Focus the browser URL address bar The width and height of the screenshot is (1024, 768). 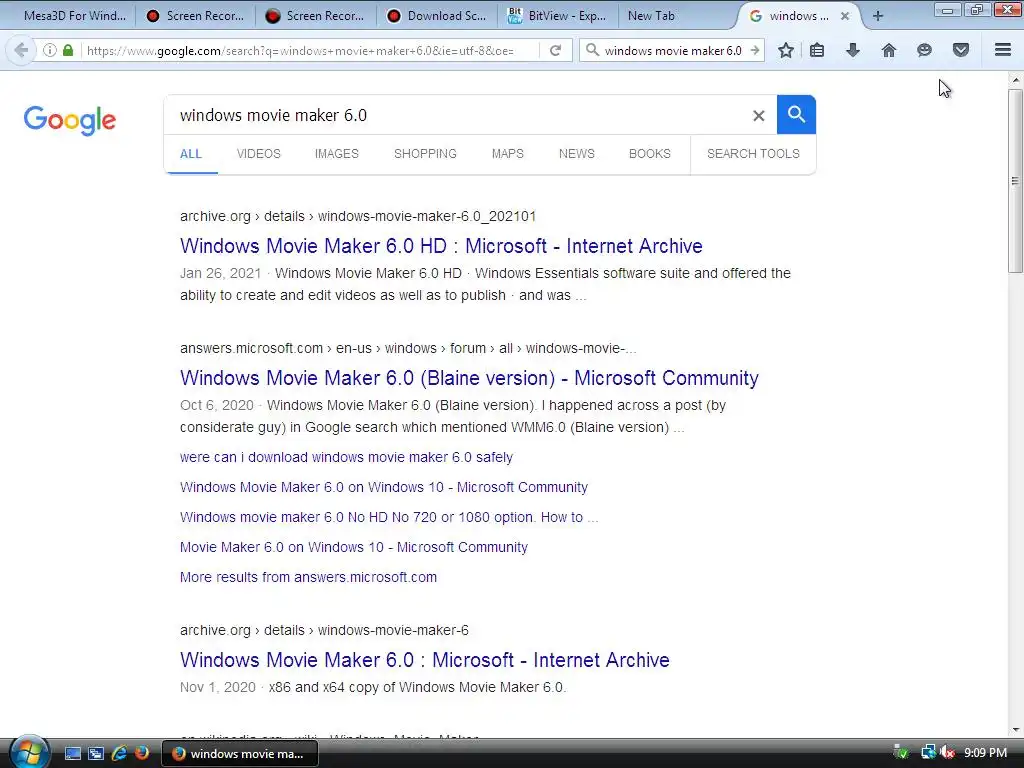pos(310,50)
